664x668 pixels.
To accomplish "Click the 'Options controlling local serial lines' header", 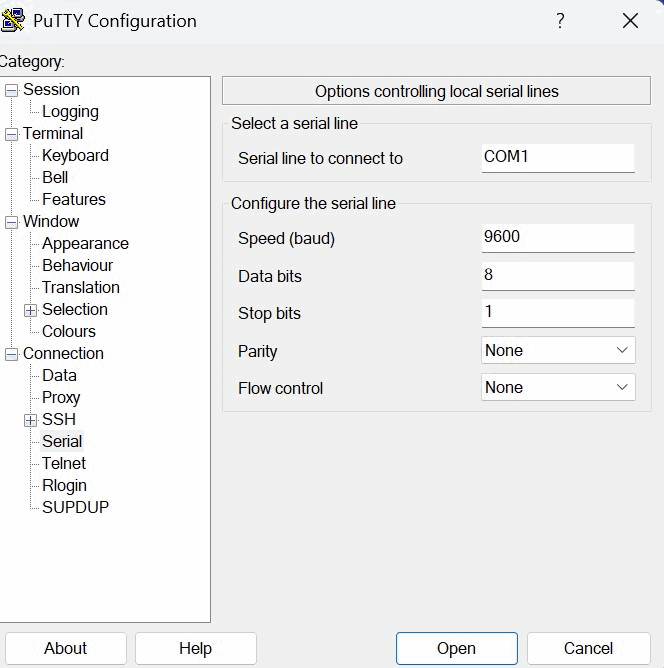I will point(437,91).
